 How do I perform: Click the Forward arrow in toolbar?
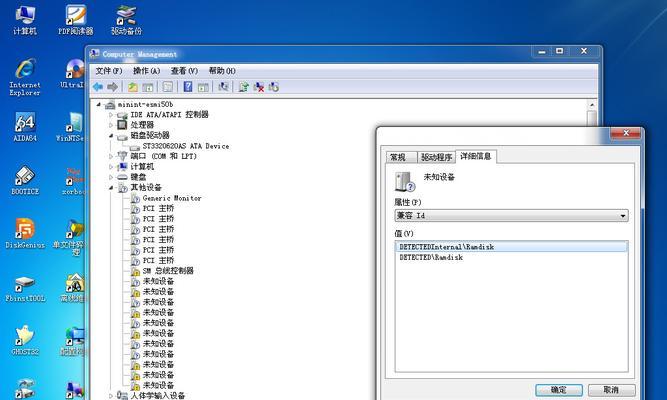point(112,87)
